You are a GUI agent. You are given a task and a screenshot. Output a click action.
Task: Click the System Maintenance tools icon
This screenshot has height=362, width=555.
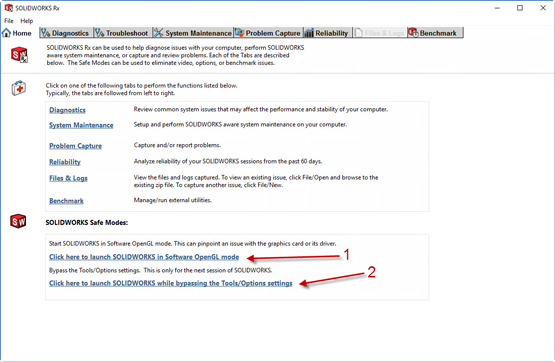(158, 33)
